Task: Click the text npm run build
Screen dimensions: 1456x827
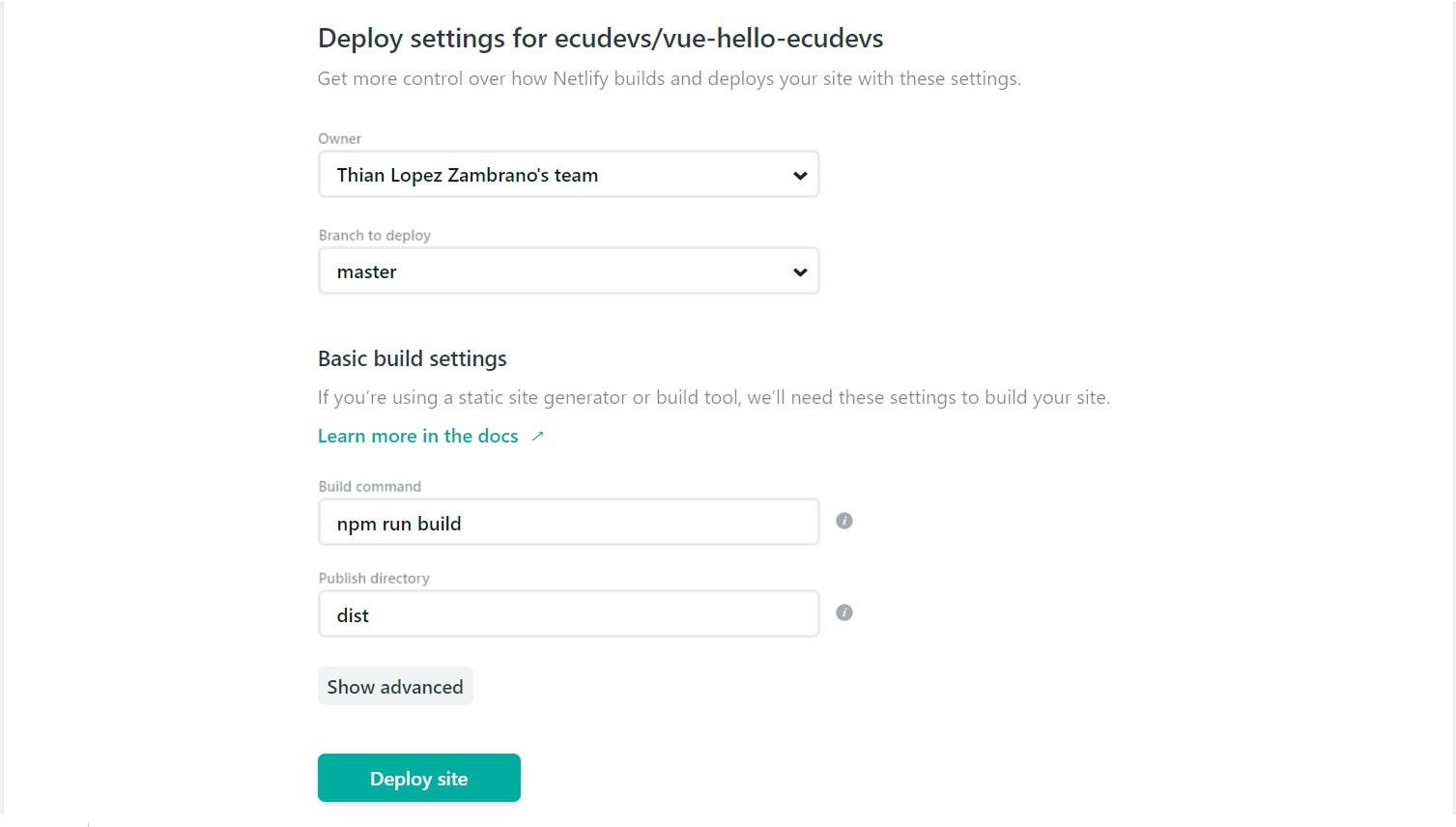Action: click(x=399, y=523)
